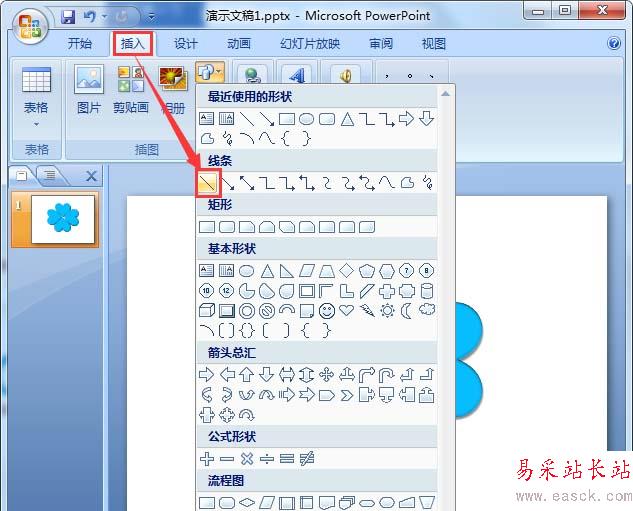Select the multiply sign in 公式形状

point(247,459)
